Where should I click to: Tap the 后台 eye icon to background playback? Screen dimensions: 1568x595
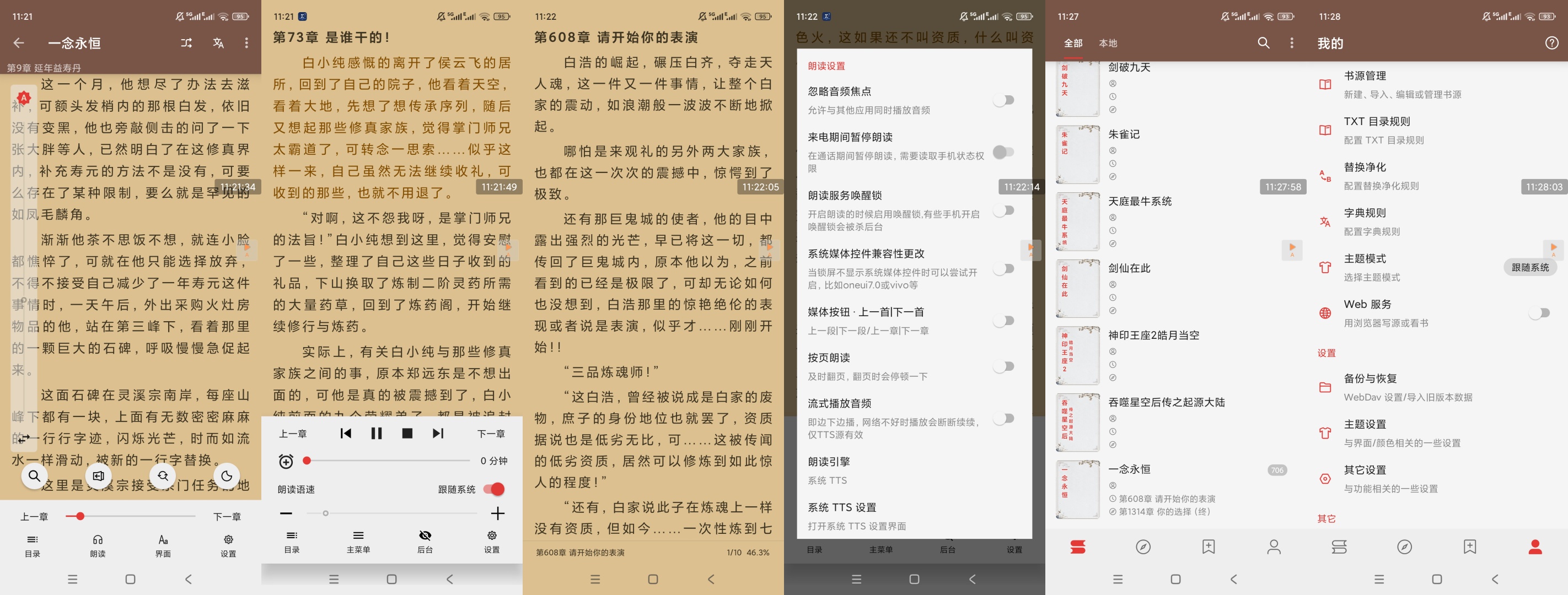coord(425,535)
